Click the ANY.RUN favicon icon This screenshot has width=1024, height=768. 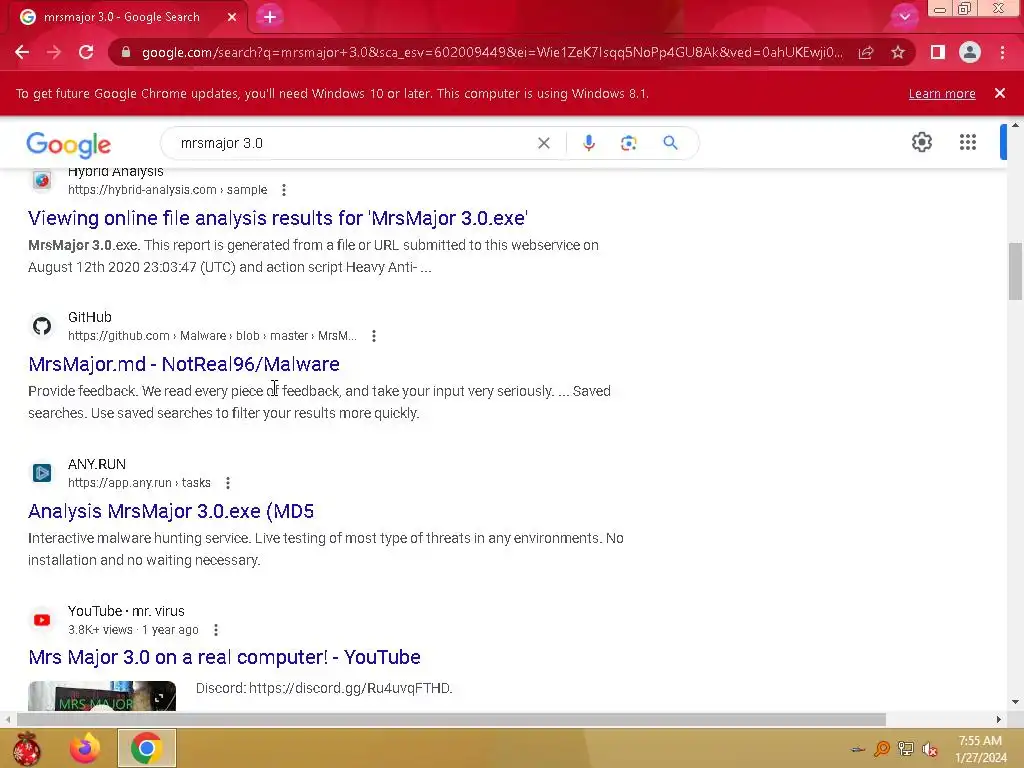(42, 473)
